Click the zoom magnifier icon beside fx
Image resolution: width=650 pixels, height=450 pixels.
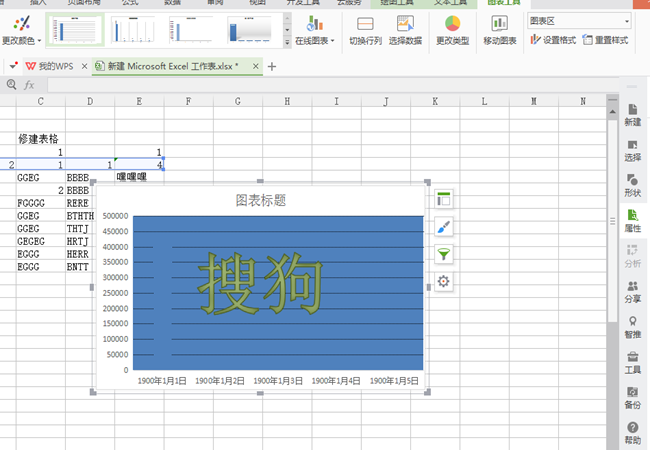(x=12, y=85)
